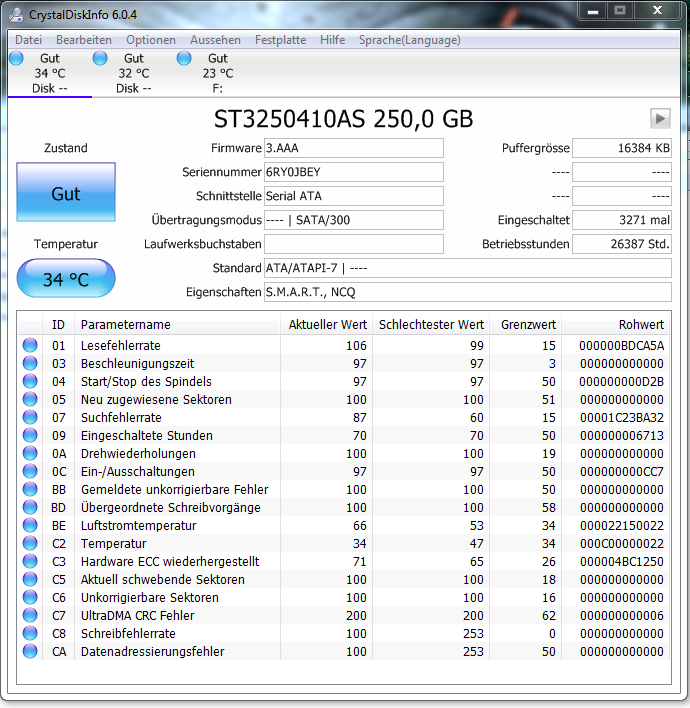Minimize the CrystalDiskInfo window
Screen dimensions: 690x708
[x=593, y=11]
